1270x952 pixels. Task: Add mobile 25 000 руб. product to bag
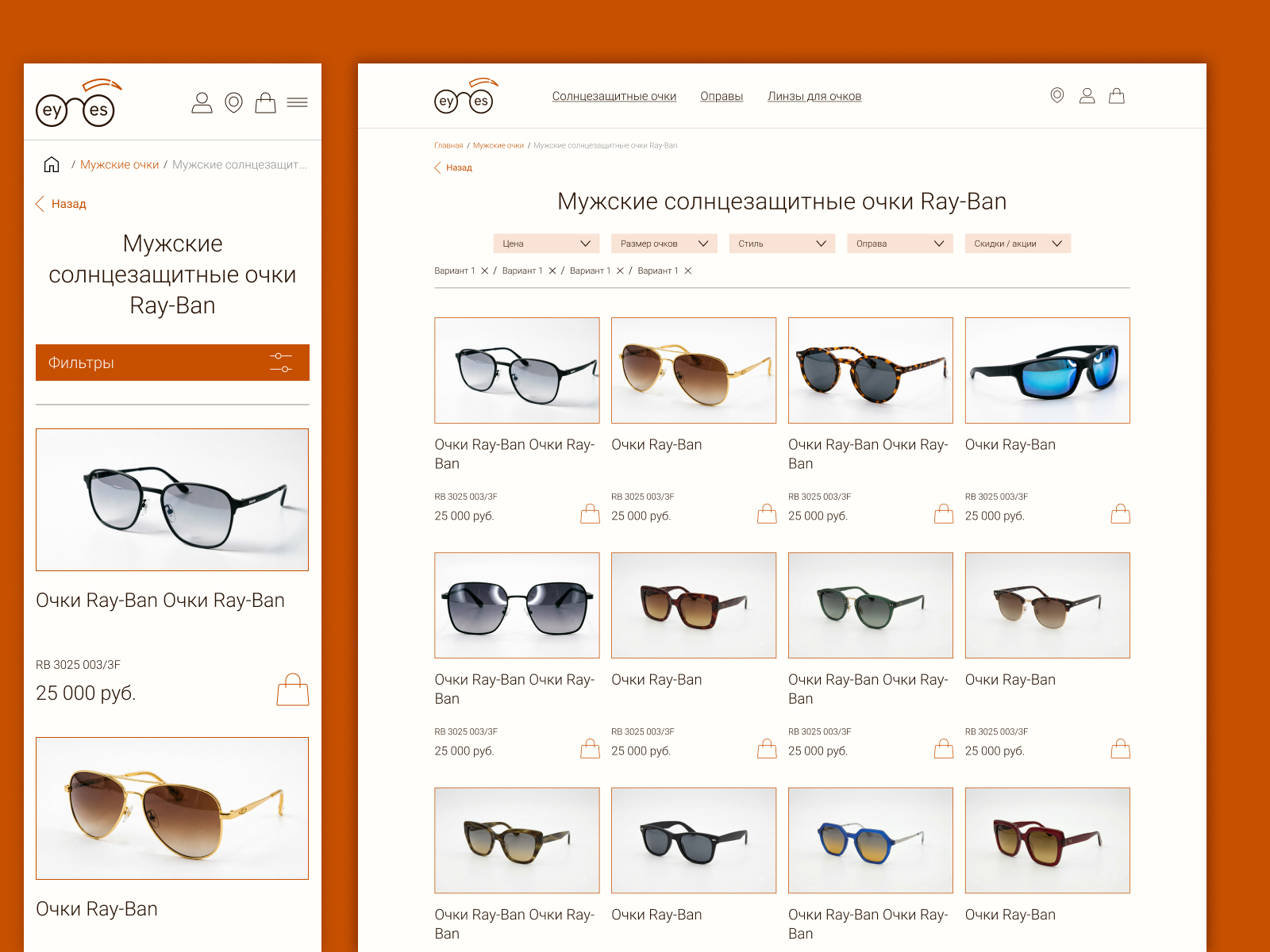[x=293, y=690]
